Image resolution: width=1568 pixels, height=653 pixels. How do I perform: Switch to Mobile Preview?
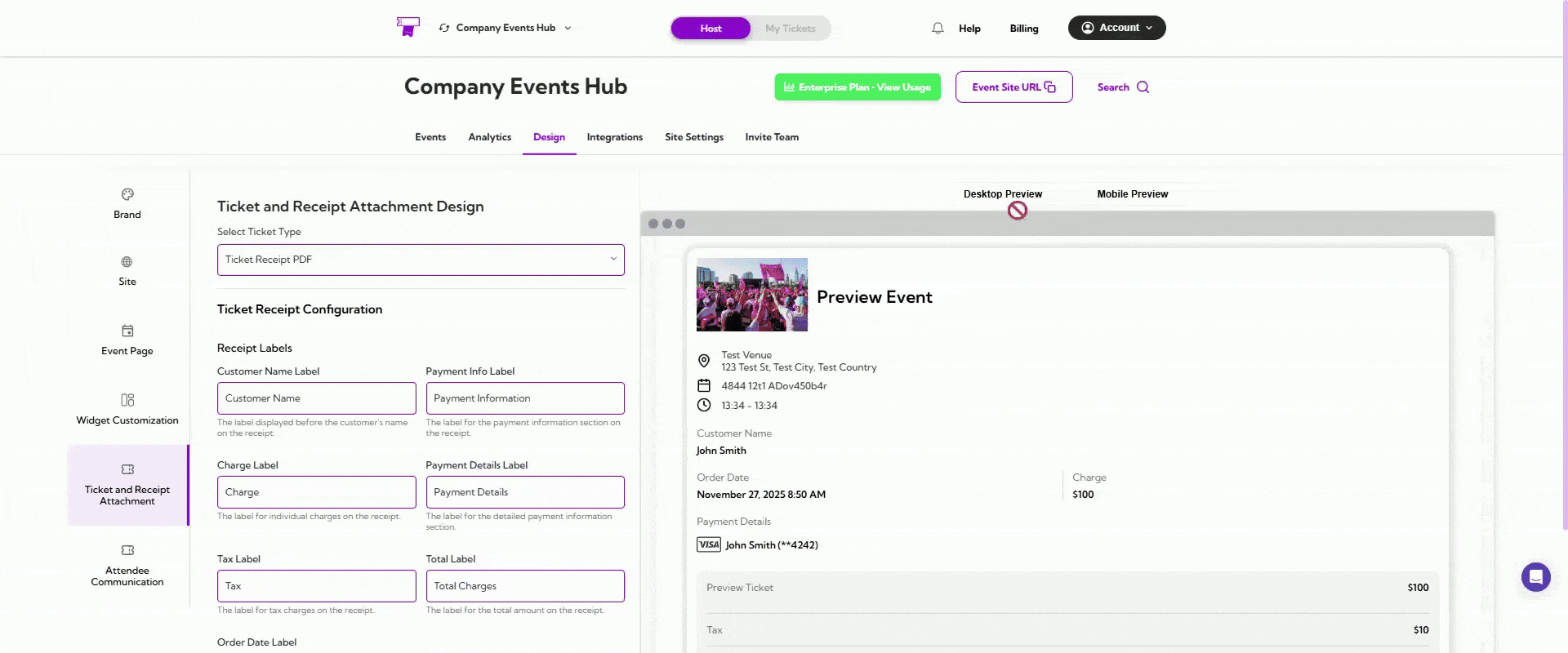coord(1132,194)
